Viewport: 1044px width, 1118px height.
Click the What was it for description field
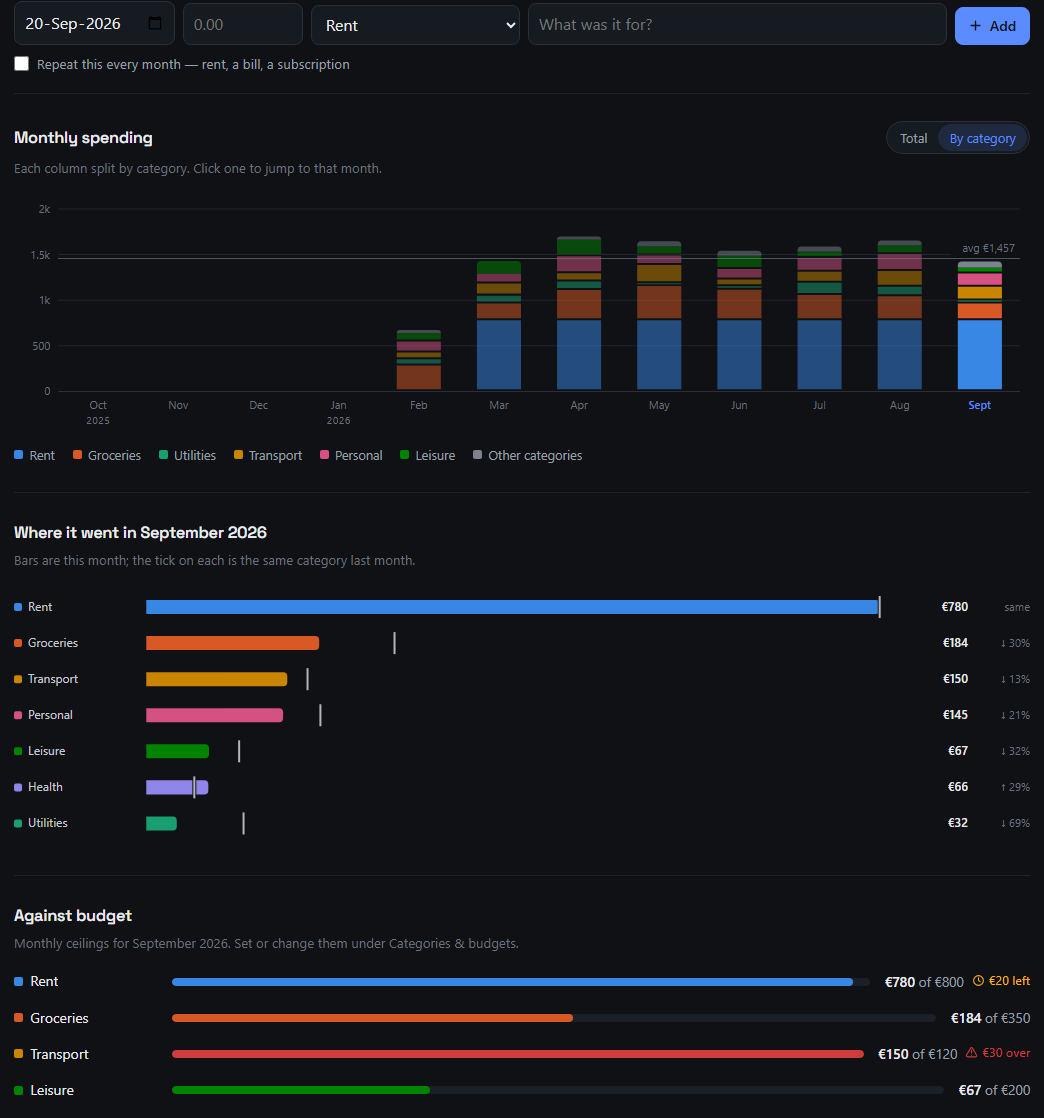coord(737,24)
